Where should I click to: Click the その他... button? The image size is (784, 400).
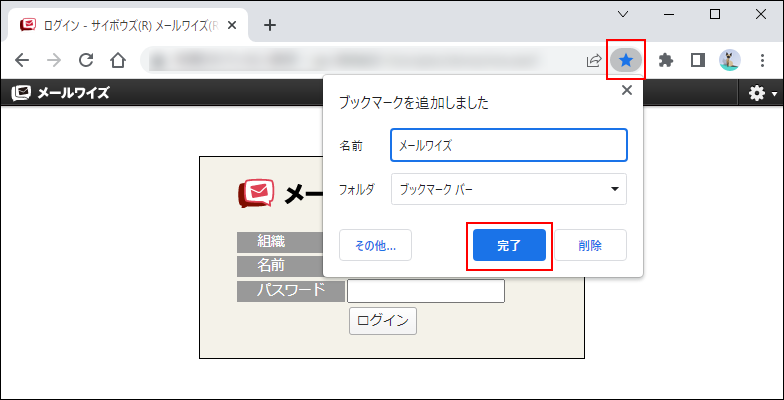(376, 245)
